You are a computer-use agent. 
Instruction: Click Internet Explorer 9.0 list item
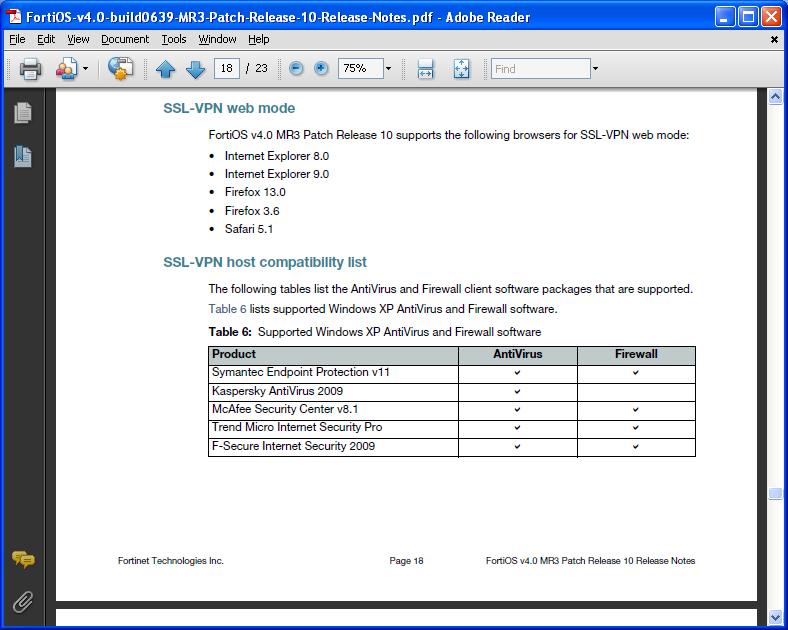coord(277,174)
